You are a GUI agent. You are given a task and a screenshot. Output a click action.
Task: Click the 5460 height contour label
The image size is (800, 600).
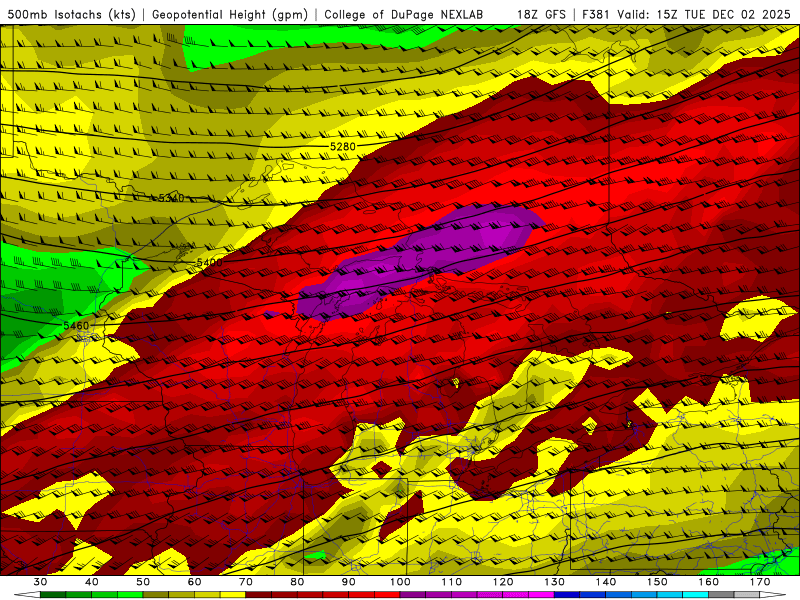point(76,326)
